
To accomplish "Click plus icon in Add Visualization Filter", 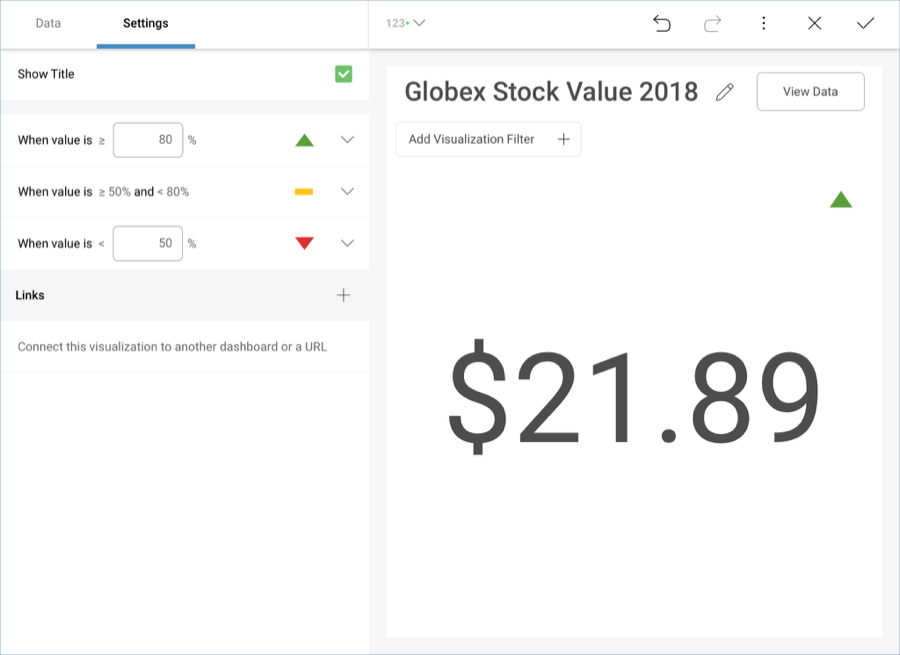I will [563, 139].
